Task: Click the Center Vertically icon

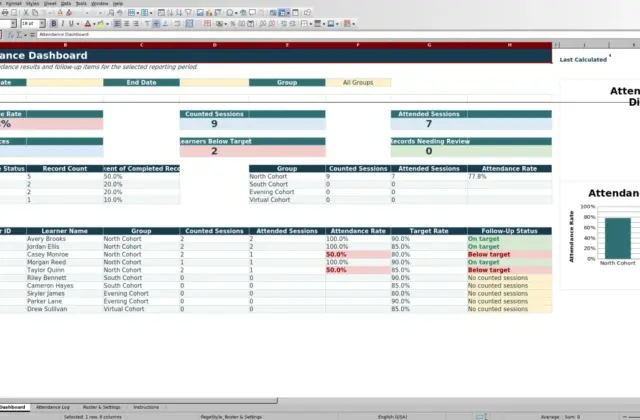Action: click(156, 24)
